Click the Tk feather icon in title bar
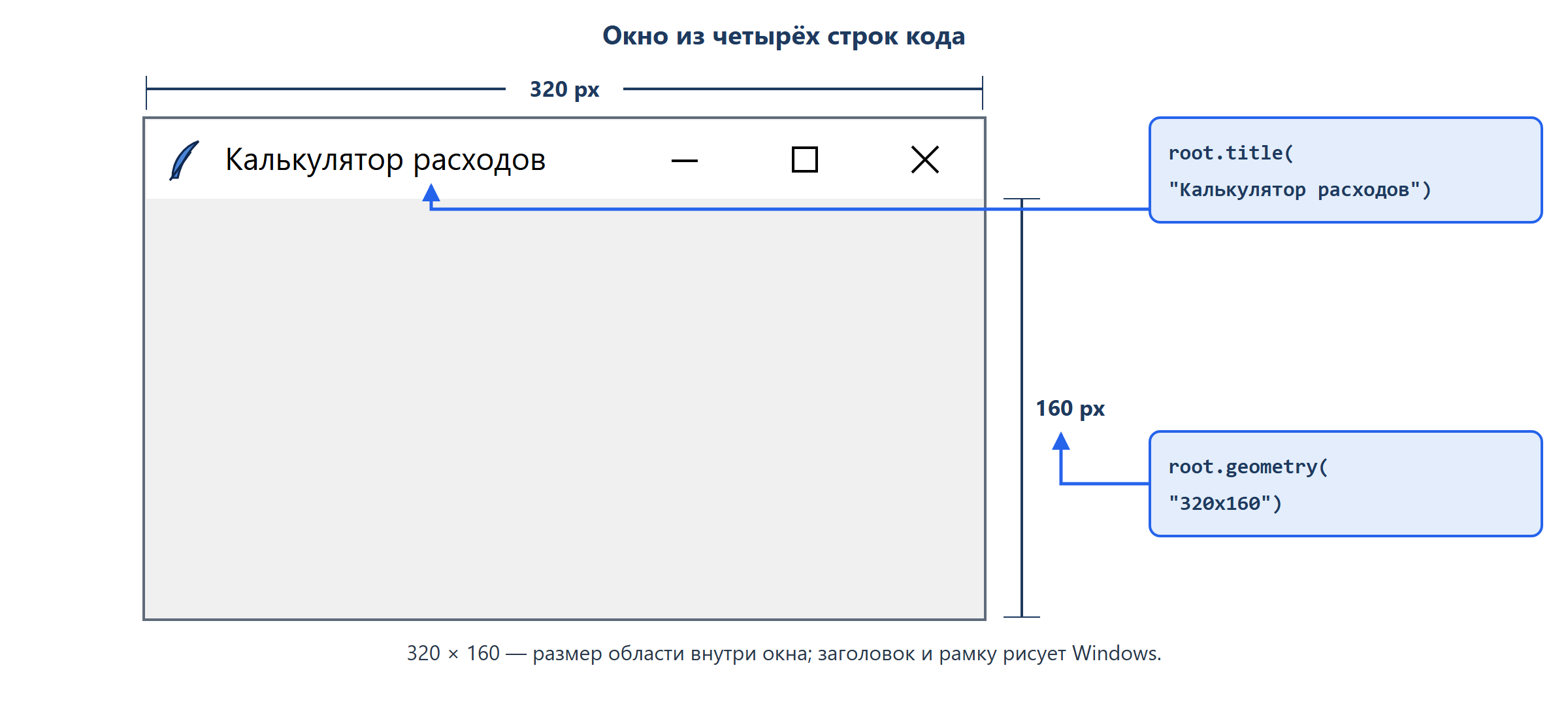 point(184,160)
